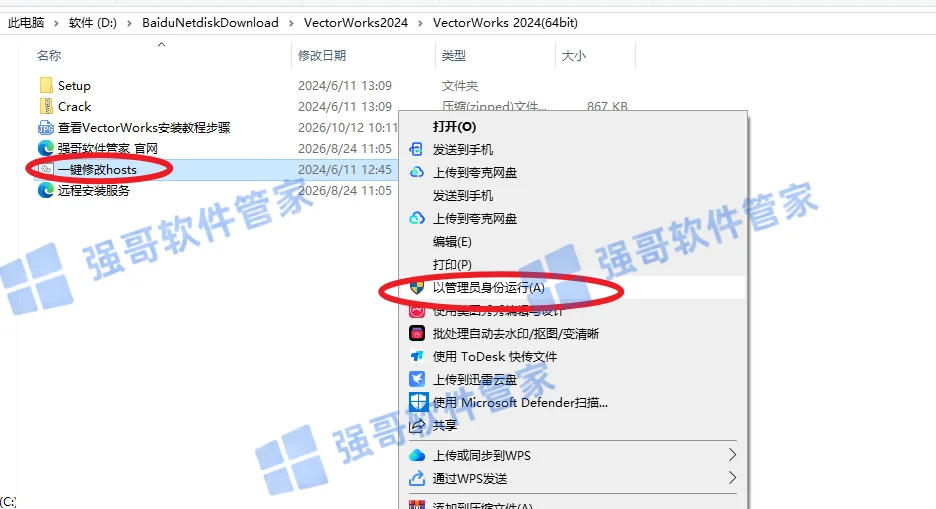
Task: Choose 打印(P) in the context menu
Action: pyautogui.click(x=452, y=264)
